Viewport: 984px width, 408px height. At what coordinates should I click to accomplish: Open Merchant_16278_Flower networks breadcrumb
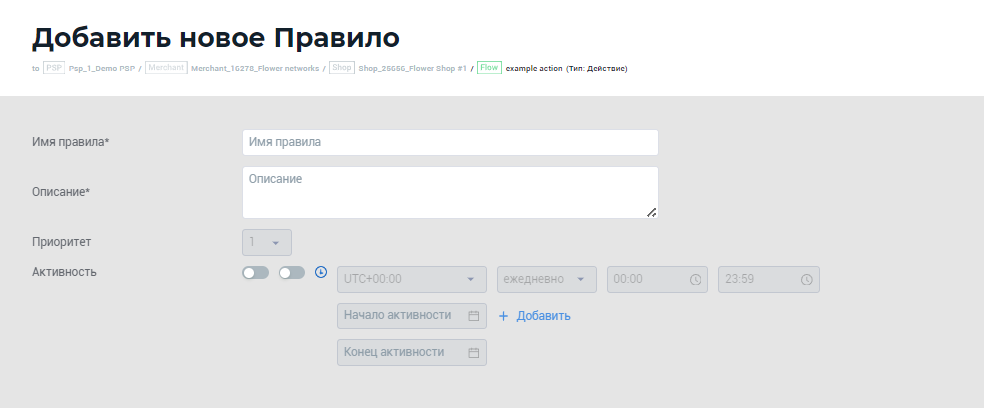254,68
